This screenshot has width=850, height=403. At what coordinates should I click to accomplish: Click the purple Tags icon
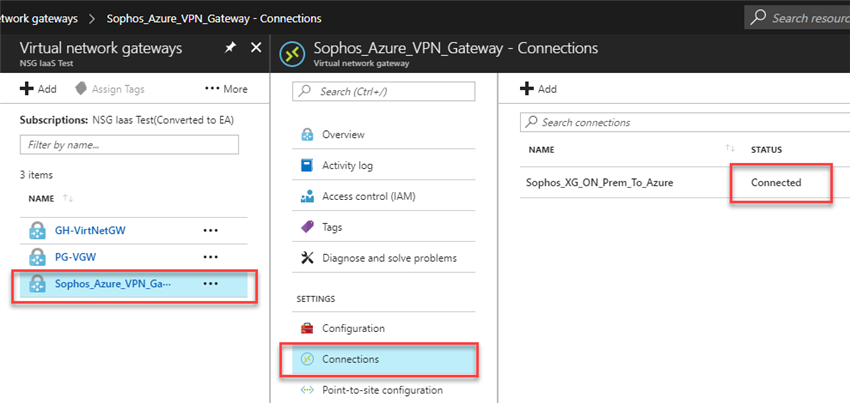pos(307,227)
